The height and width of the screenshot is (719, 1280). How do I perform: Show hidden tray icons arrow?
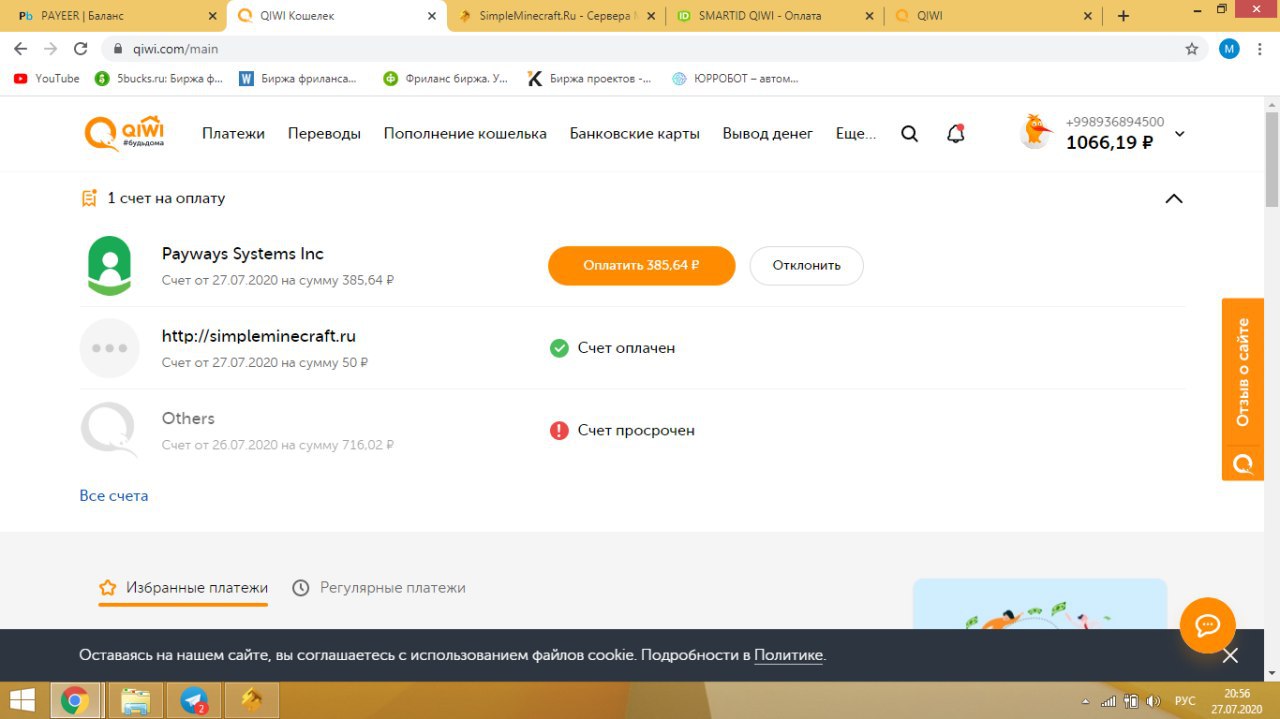pos(1086,701)
